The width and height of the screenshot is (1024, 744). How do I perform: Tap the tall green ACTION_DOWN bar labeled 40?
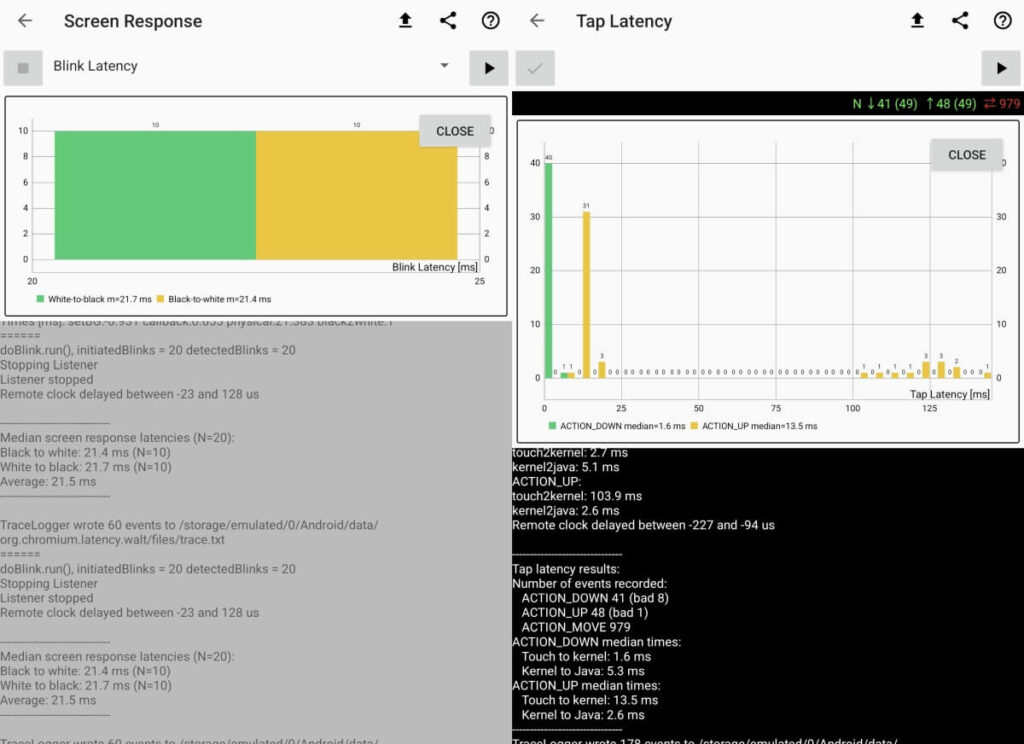tap(549, 270)
